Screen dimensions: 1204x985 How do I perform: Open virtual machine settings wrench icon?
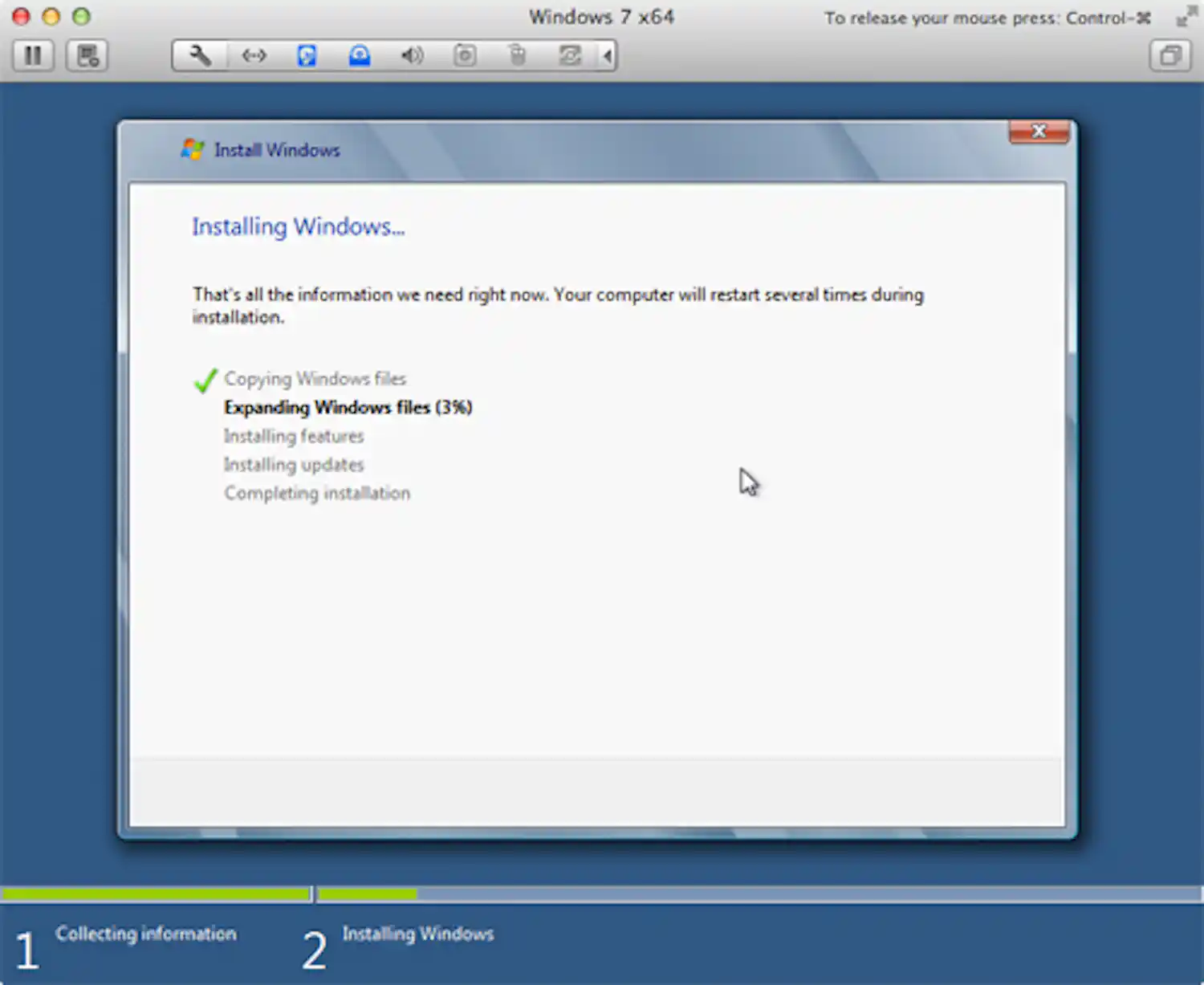point(200,55)
